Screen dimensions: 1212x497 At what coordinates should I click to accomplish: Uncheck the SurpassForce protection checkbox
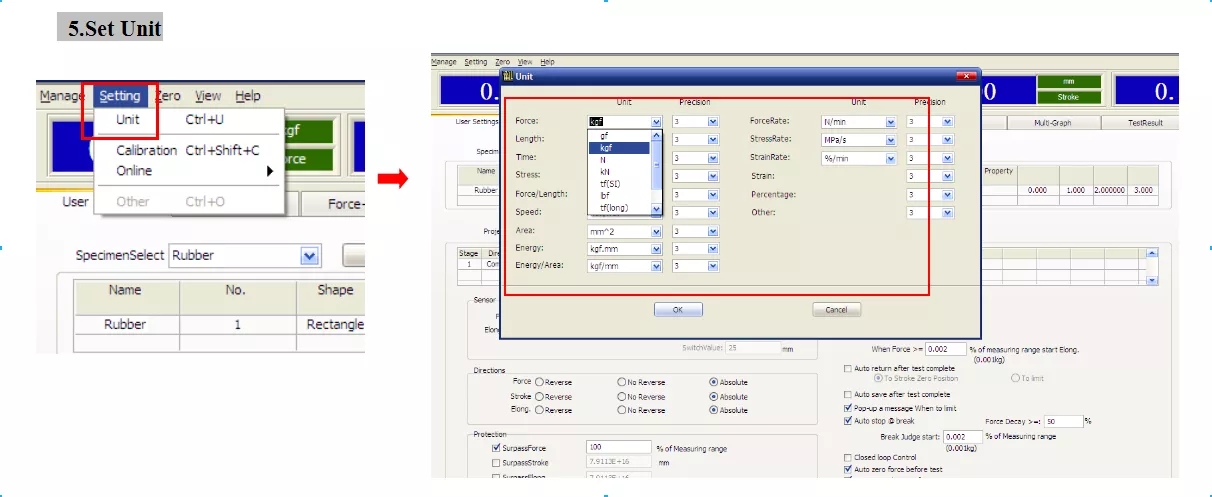point(496,448)
